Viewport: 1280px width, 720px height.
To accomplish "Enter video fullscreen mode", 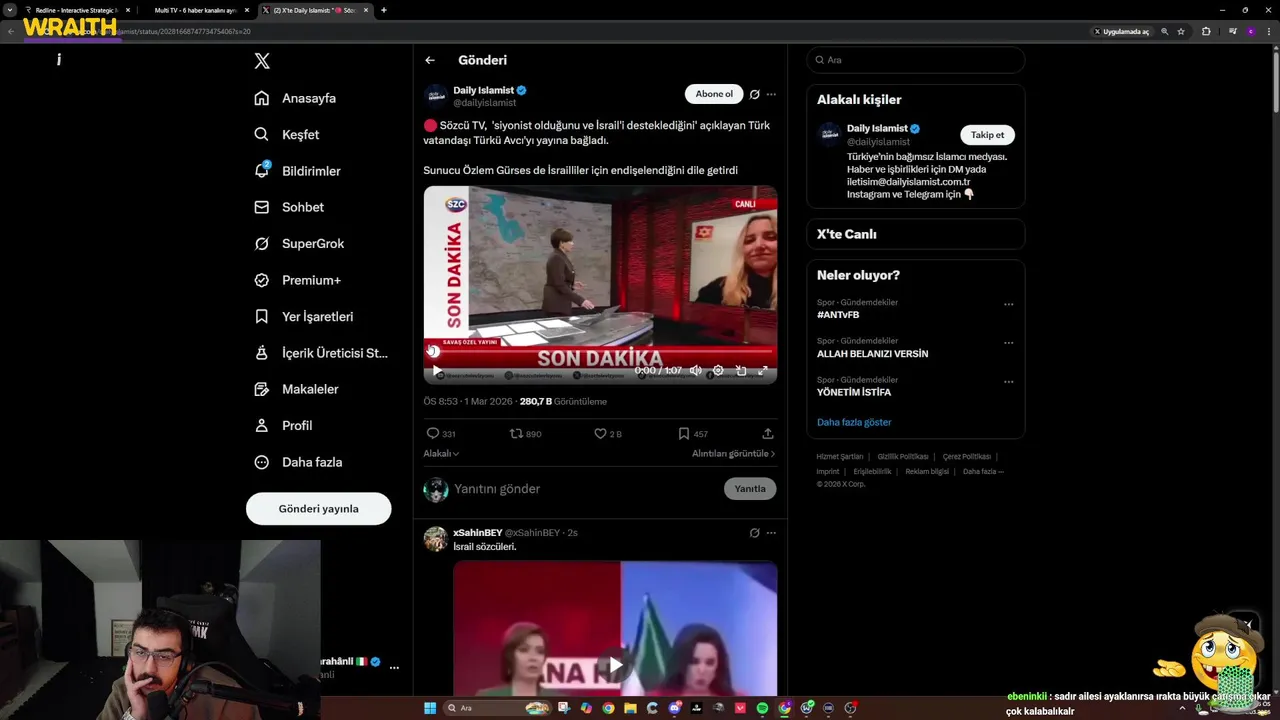I will [763, 371].
